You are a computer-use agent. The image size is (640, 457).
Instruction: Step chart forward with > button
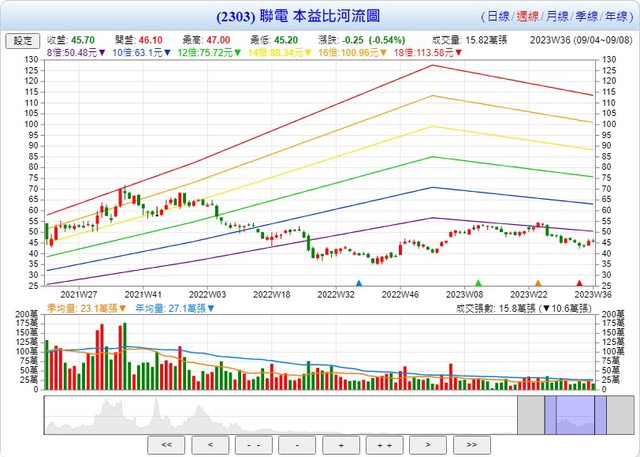427,442
